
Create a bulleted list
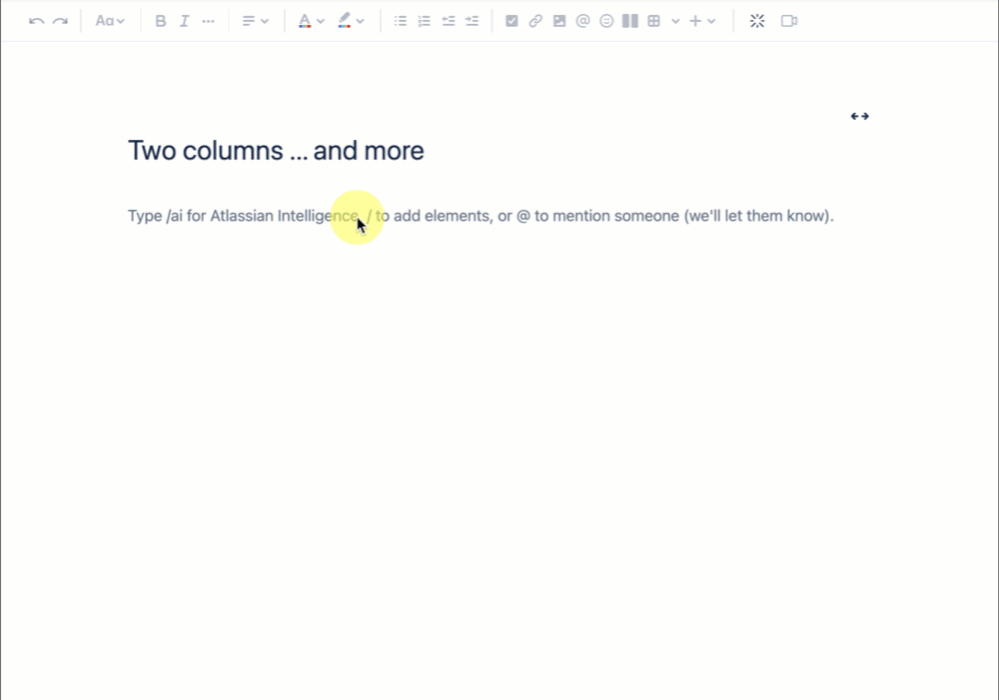400,20
